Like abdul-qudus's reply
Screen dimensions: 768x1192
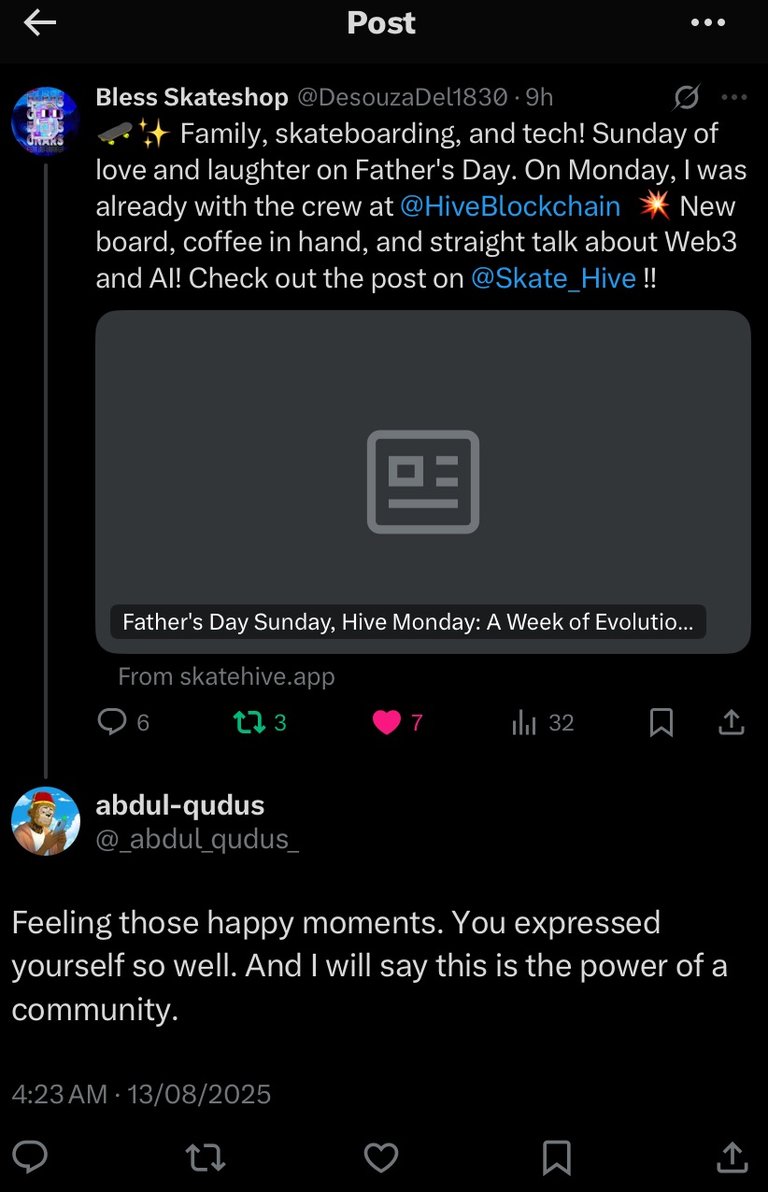point(381,1157)
